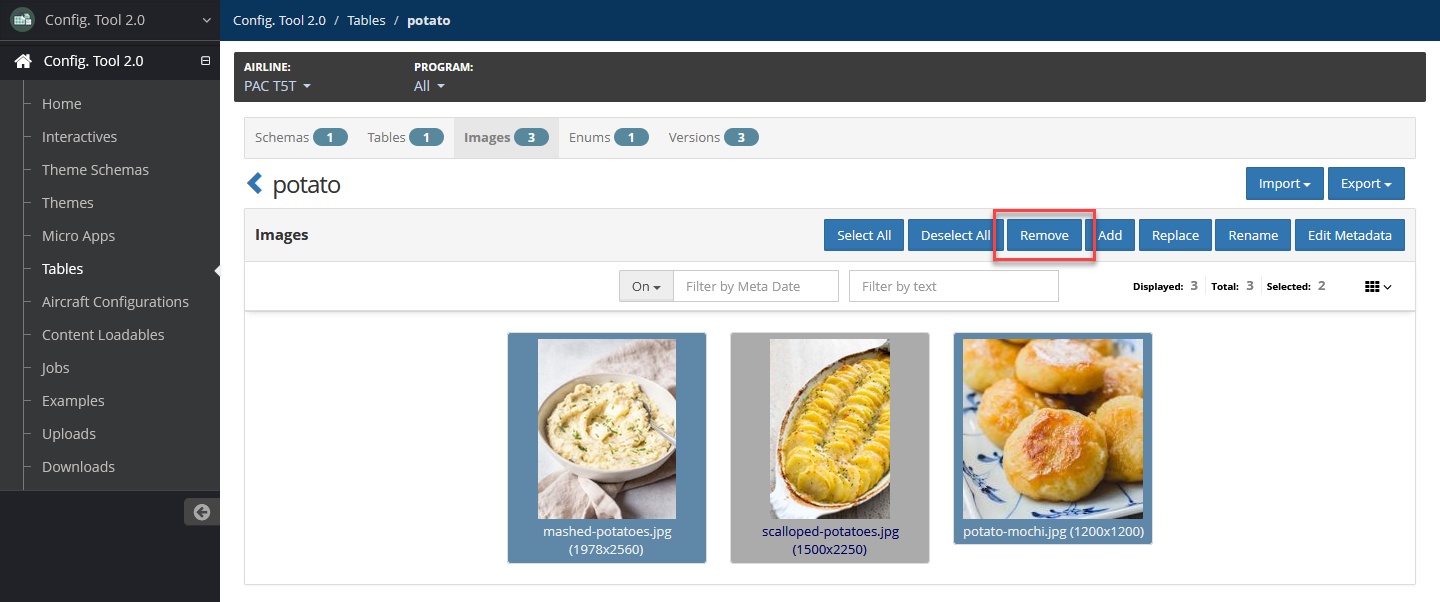Focus the Filter by Meta Date field
The width and height of the screenshot is (1440, 602).
pyautogui.click(x=756, y=286)
